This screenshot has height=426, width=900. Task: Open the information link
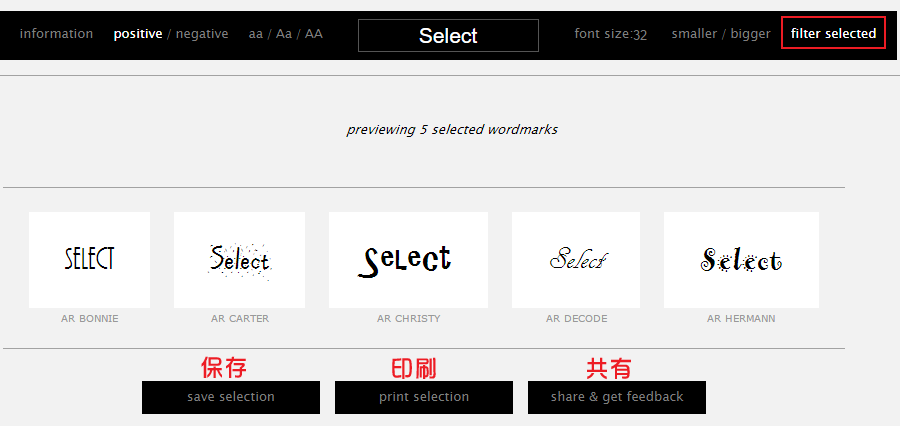tap(56, 34)
